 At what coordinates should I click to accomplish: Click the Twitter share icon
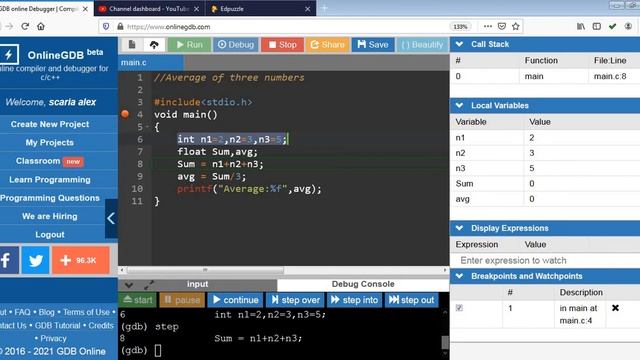[35, 260]
